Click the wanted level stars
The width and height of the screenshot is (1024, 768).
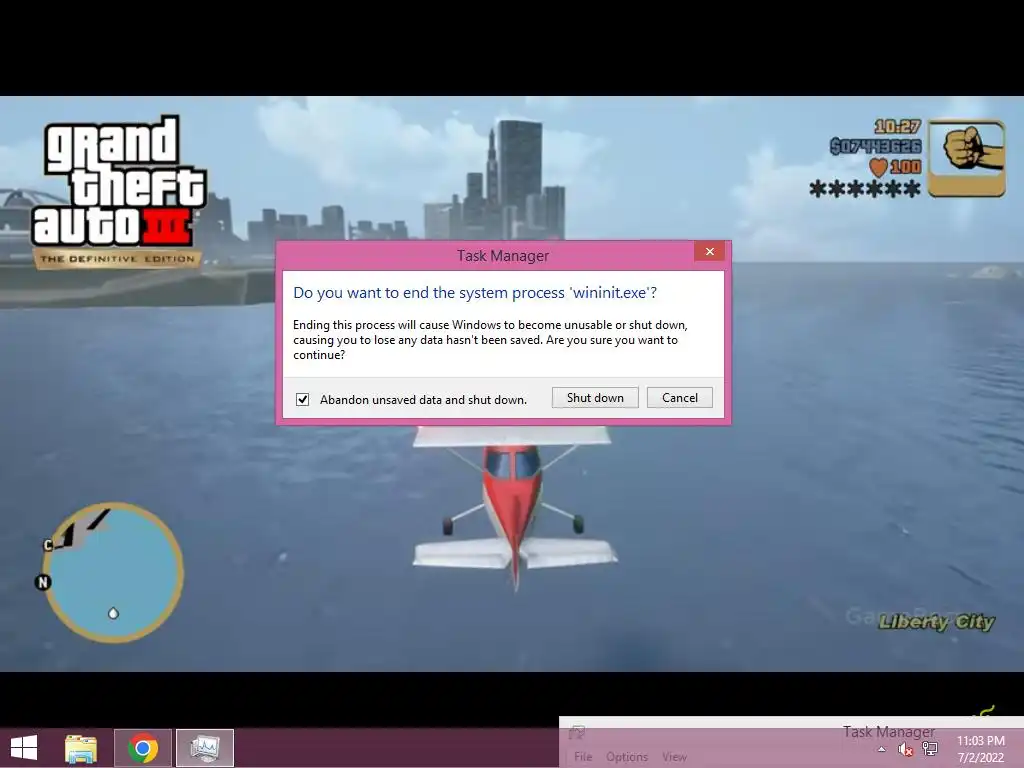point(865,189)
